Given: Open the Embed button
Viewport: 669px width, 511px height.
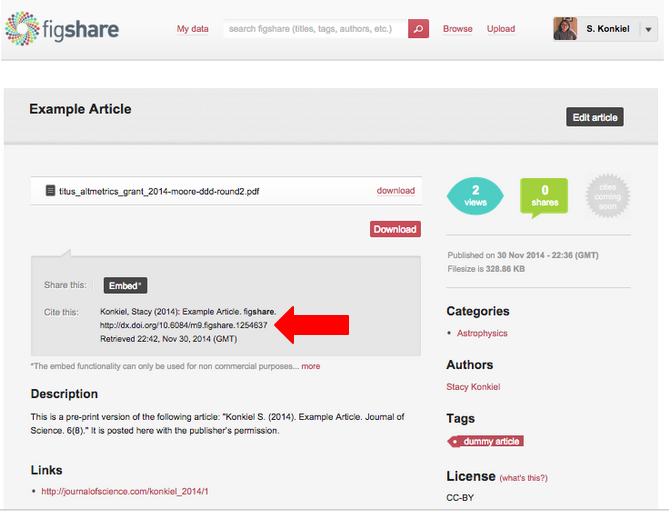Looking at the screenshot, I should (x=125, y=285).
